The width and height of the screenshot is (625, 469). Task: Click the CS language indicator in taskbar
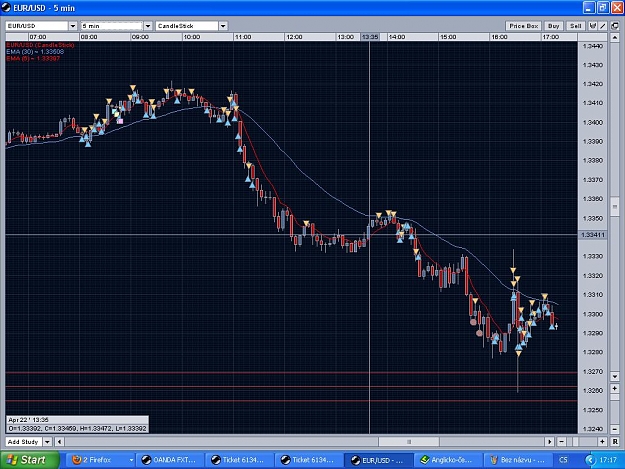563,460
